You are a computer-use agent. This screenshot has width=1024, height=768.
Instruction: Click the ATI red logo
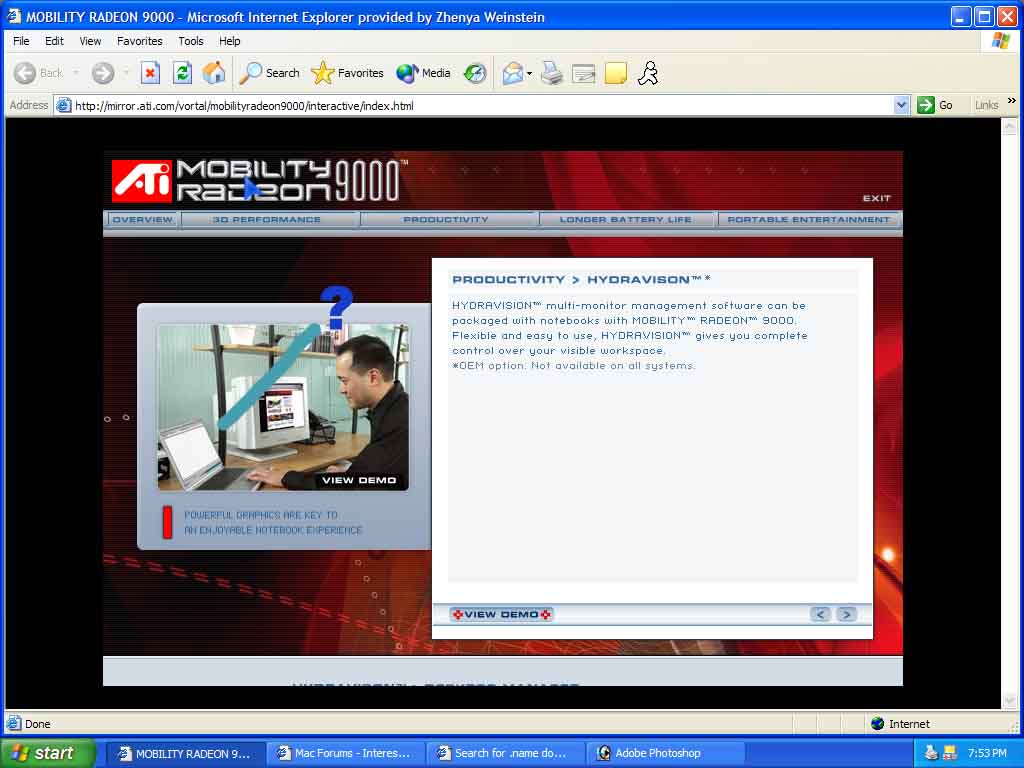[x=141, y=181]
